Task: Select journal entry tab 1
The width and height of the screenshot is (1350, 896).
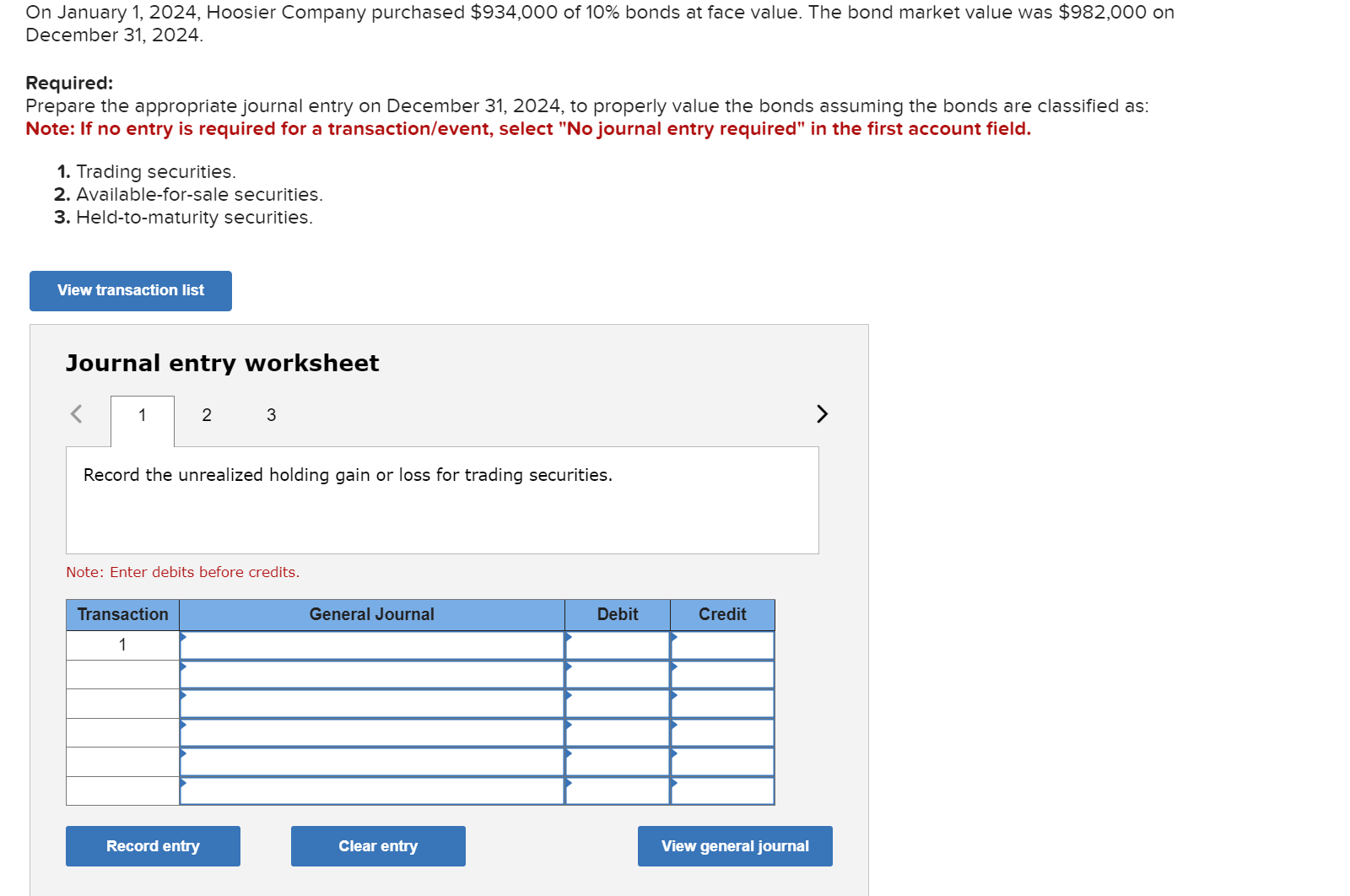Action: tap(142, 414)
